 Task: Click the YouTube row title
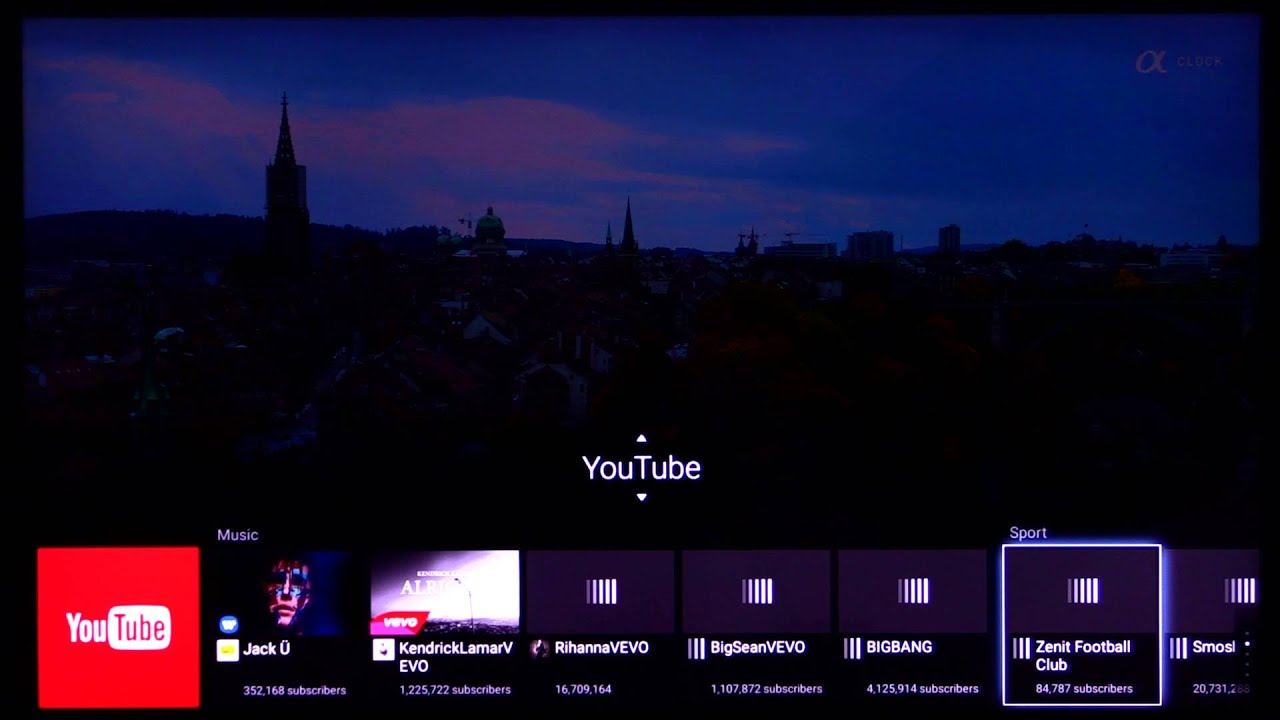point(641,468)
